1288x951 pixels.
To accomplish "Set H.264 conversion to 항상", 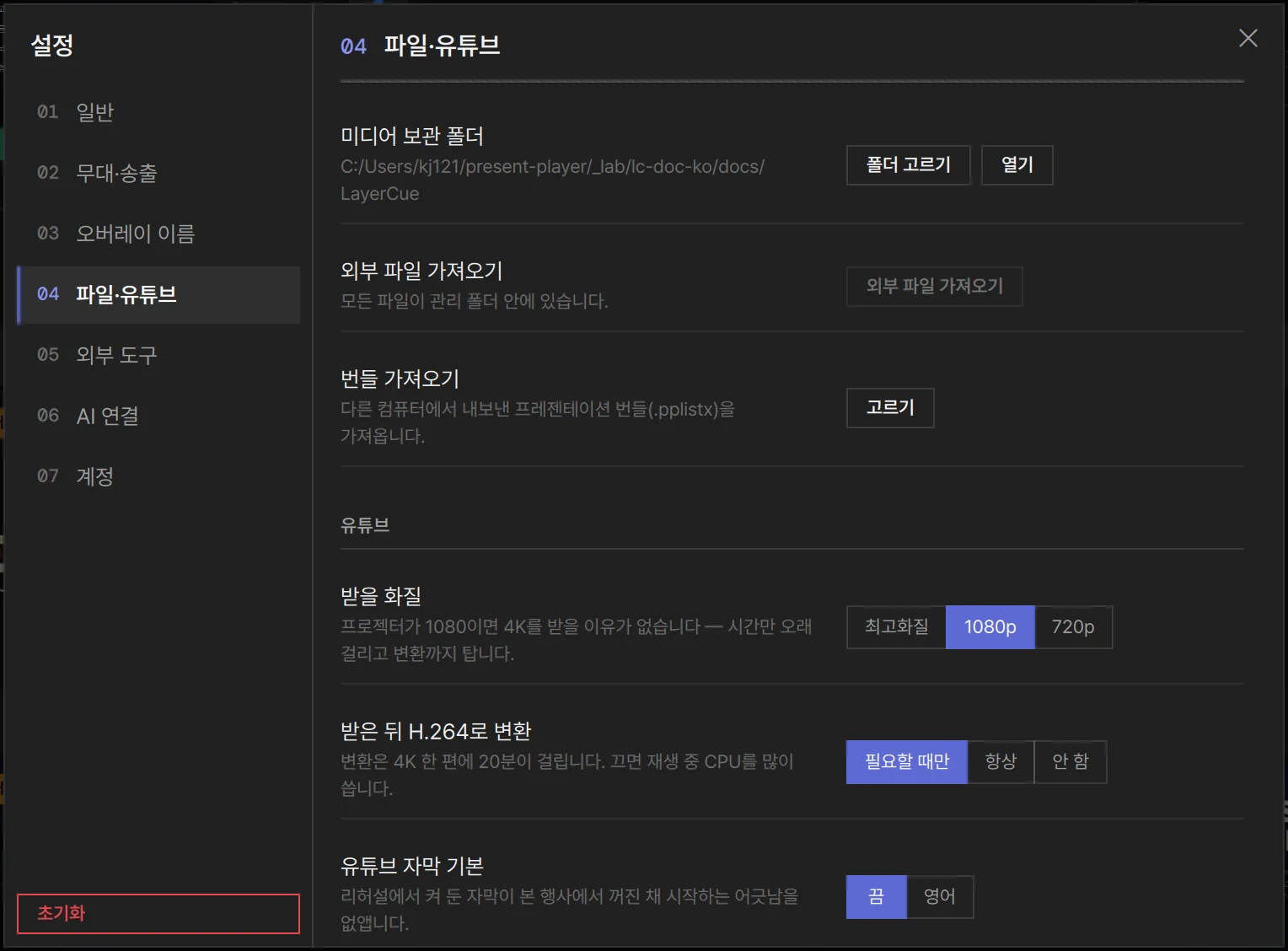I will point(1001,761).
